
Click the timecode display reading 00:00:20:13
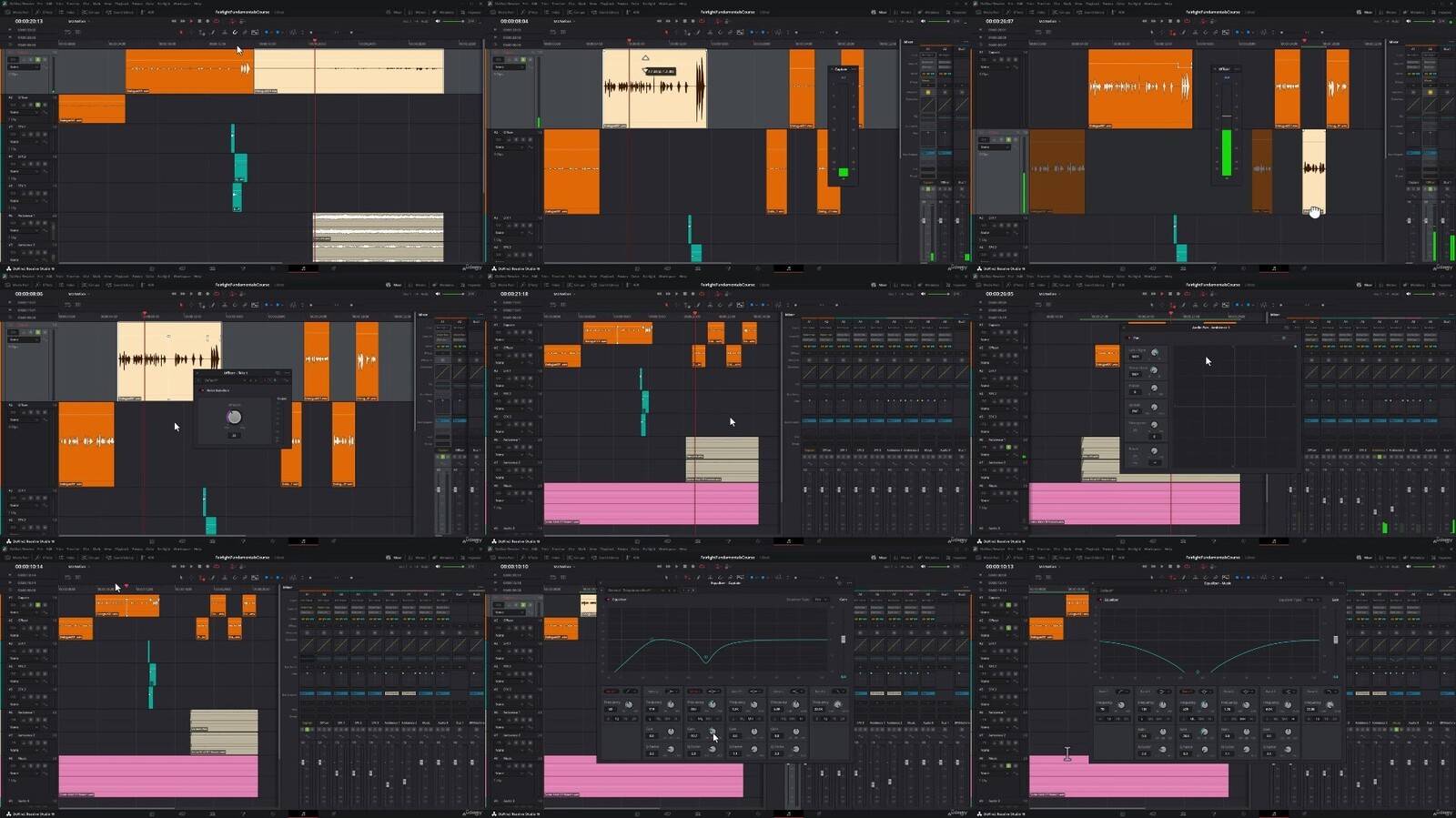pyautogui.click(x=29, y=21)
